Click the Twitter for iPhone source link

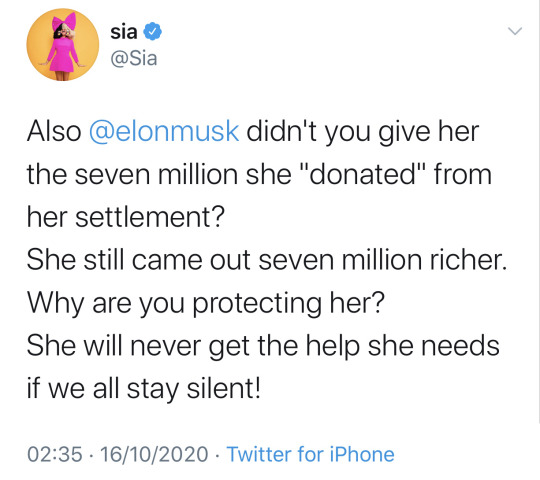tap(310, 453)
